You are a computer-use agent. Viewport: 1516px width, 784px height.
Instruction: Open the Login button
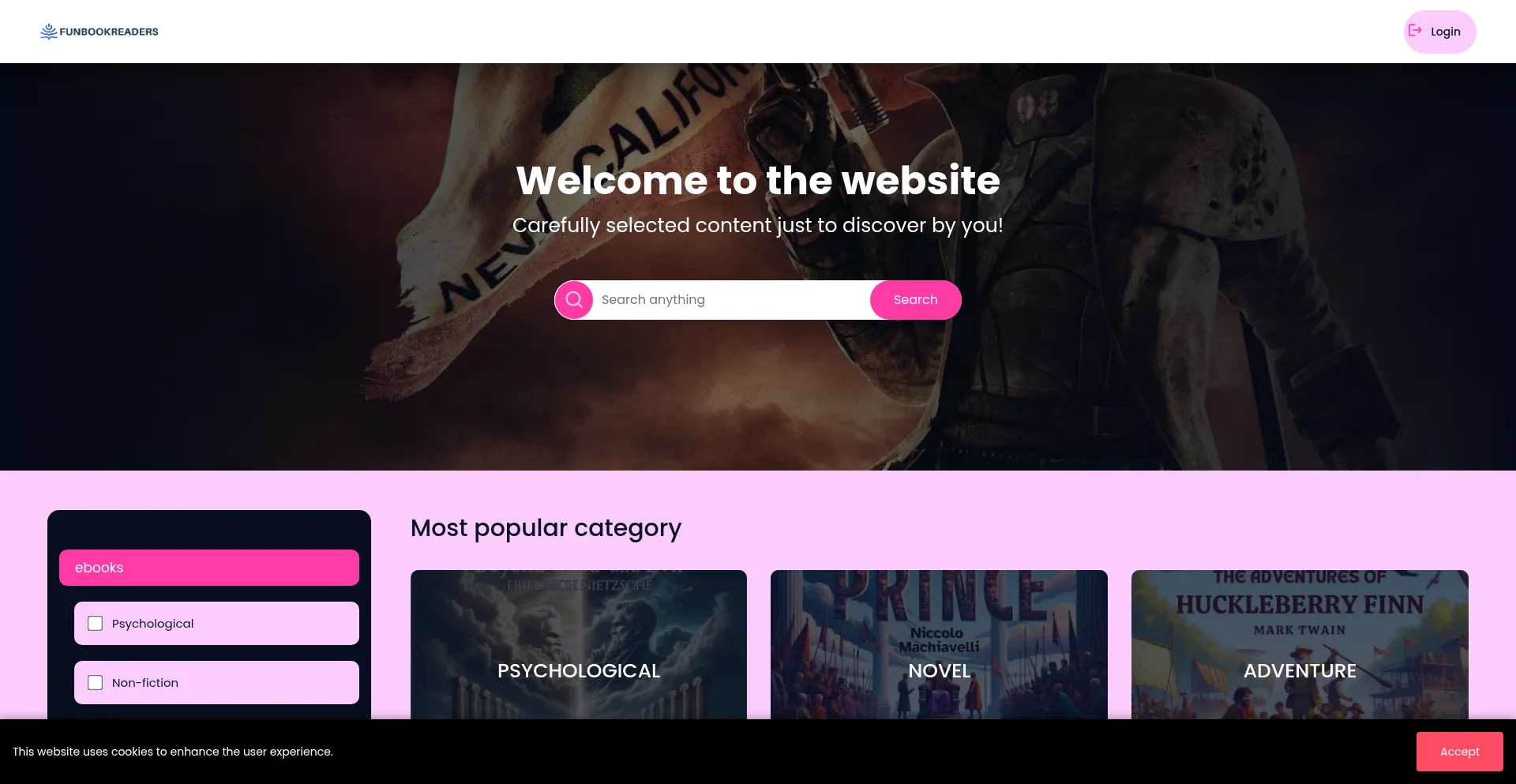pyautogui.click(x=1439, y=32)
